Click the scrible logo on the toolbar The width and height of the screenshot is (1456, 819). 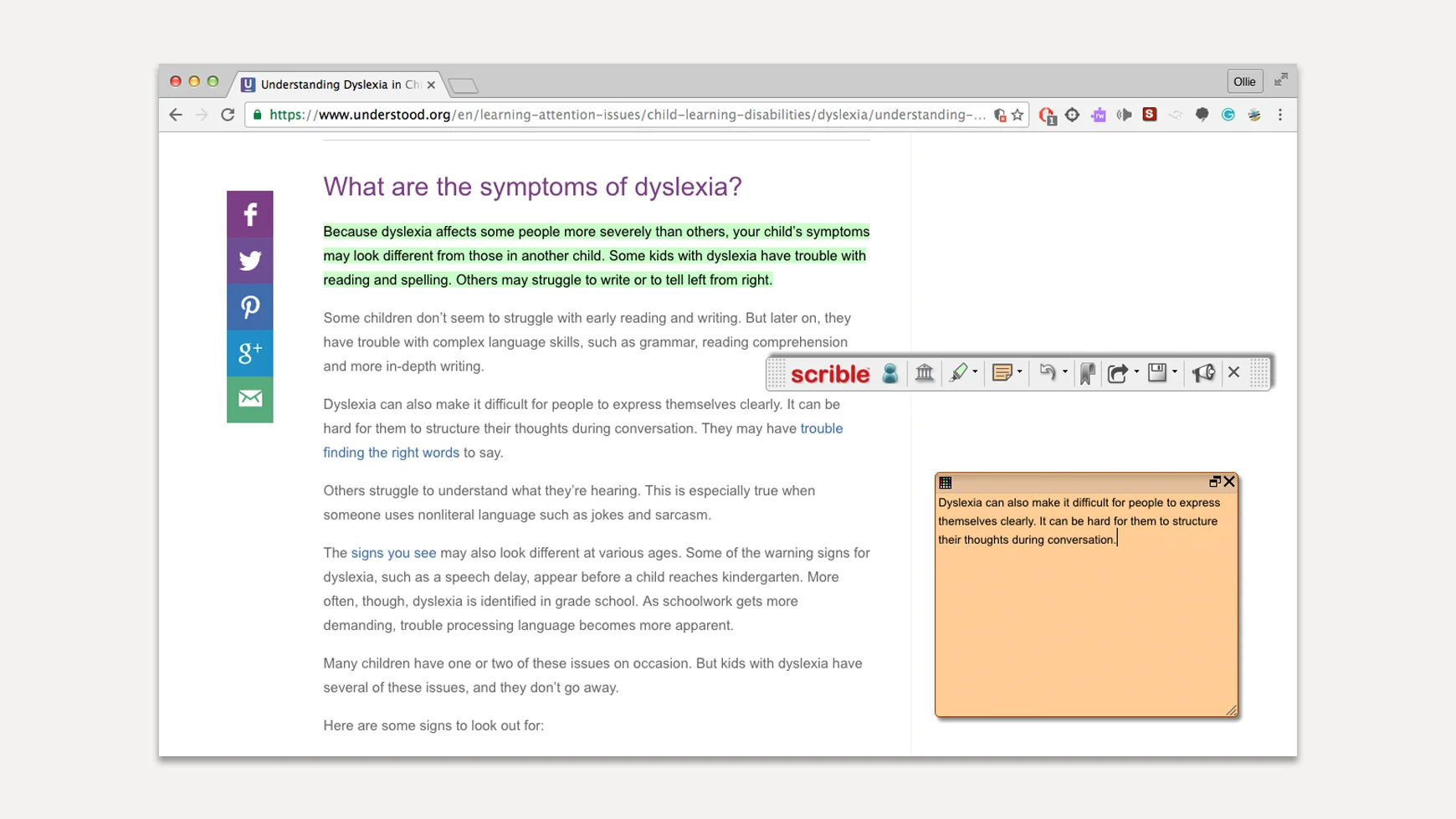pyautogui.click(x=830, y=374)
